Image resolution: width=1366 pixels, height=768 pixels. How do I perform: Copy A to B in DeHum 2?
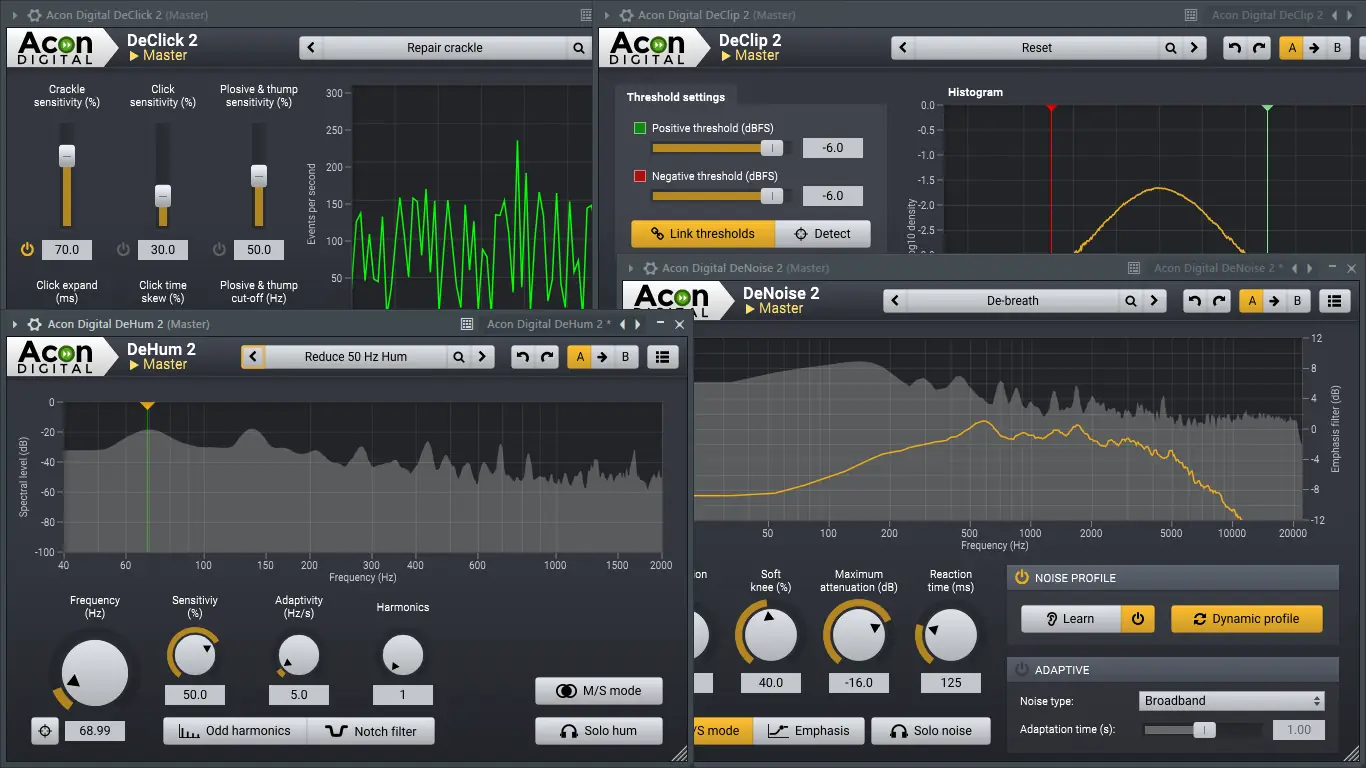(x=603, y=357)
